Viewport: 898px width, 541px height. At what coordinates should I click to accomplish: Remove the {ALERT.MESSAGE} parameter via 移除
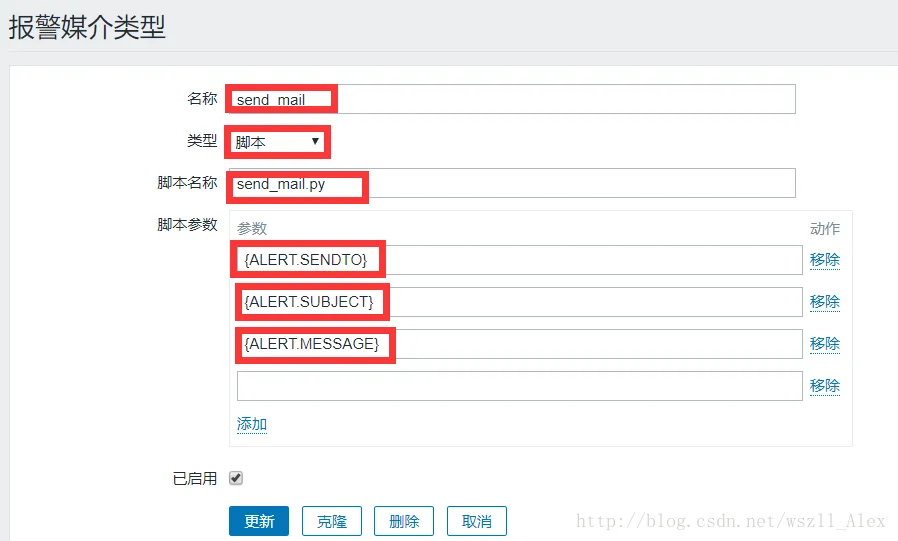(824, 344)
